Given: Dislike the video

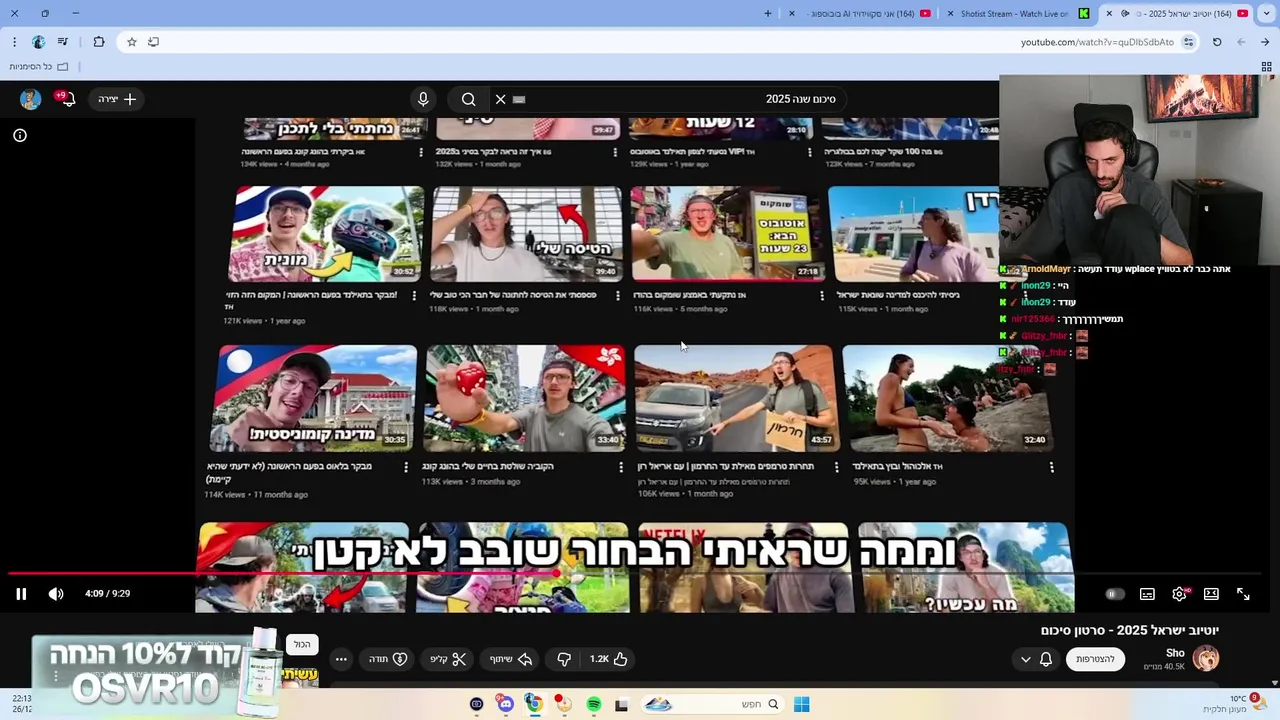Looking at the screenshot, I should [564, 659].
